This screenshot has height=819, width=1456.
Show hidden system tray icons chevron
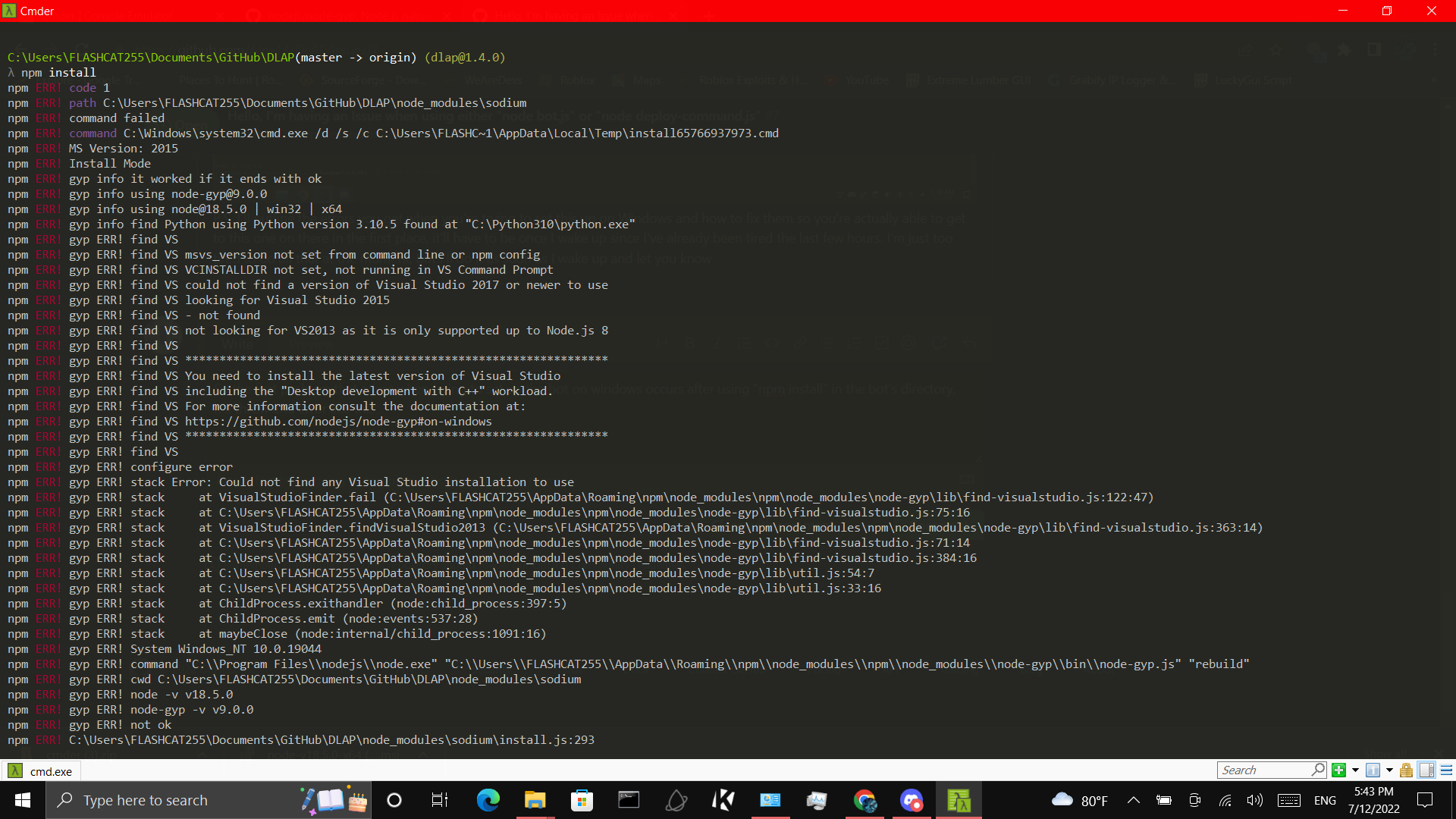(x=1133, y=800)
